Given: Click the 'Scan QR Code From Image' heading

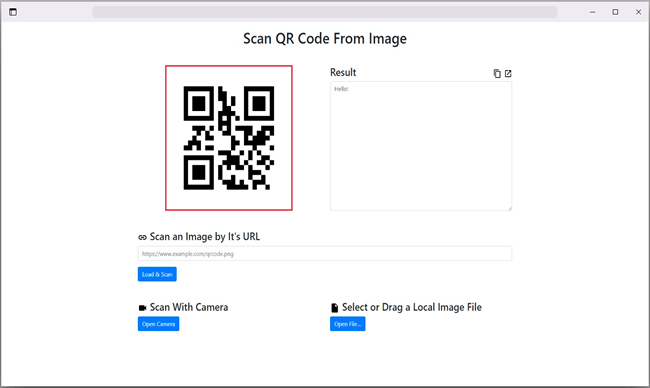Looking at the screenshot, I should [x=325, y=39].
